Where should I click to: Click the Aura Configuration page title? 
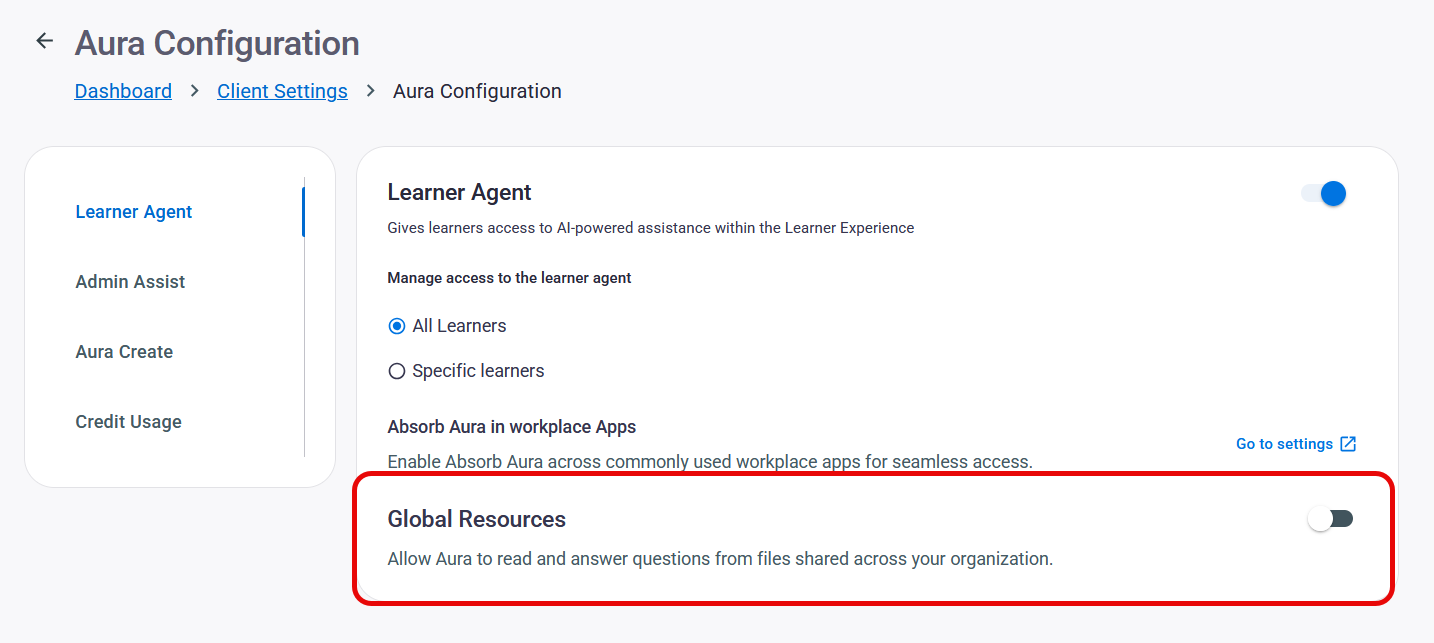click(217, 43)
